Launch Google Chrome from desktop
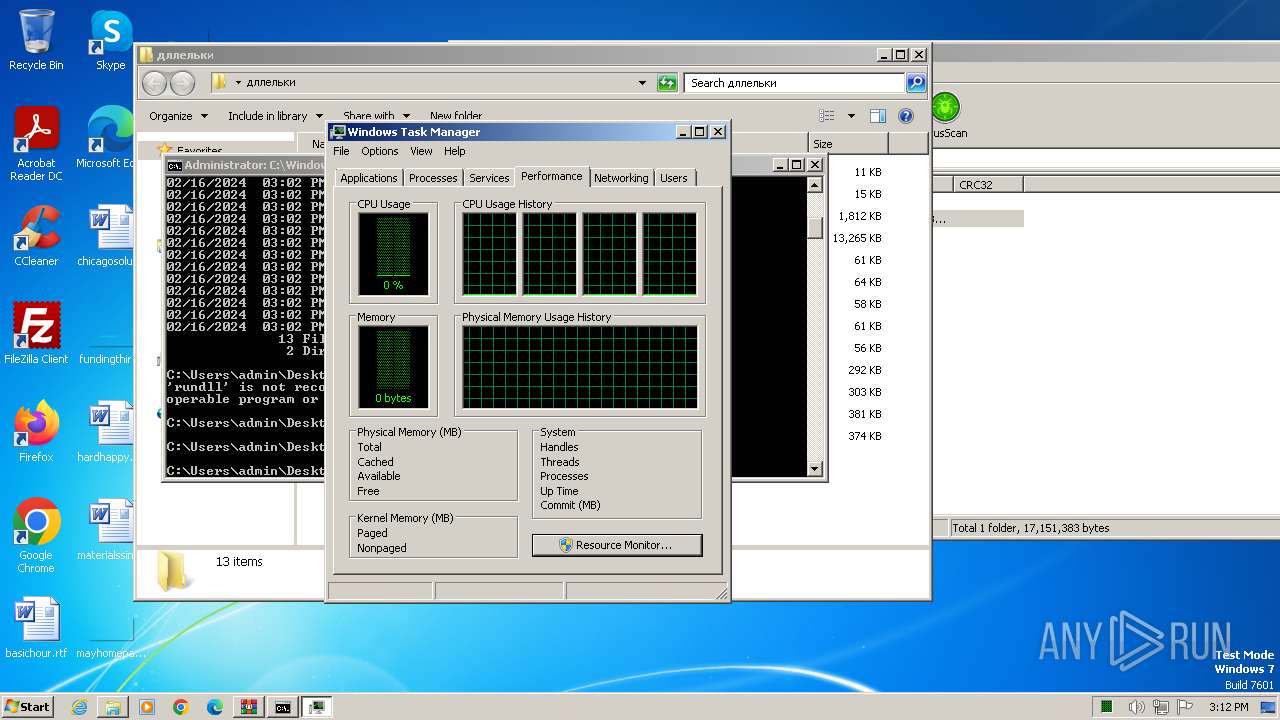 tap(36, 536)
